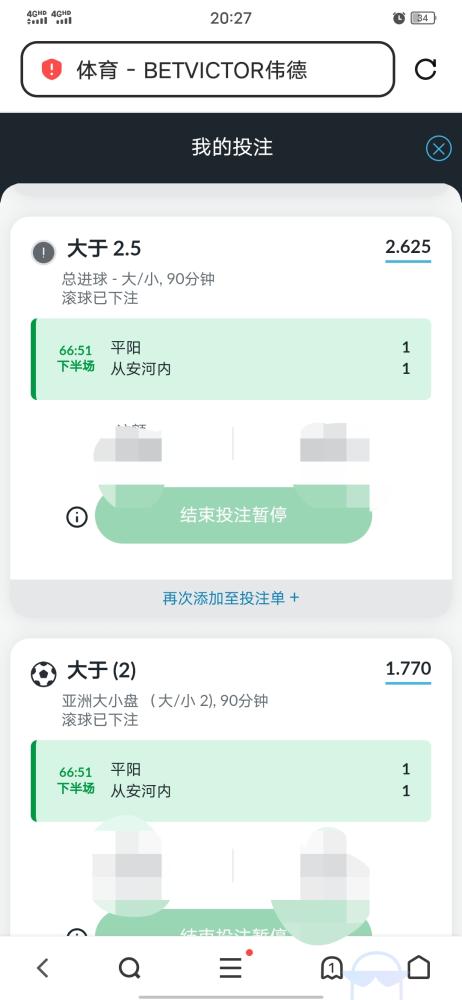Open second 平阳 vs 从安河内 match card
The height and width of the screenshot is (1000, 462).
point(231,781)
